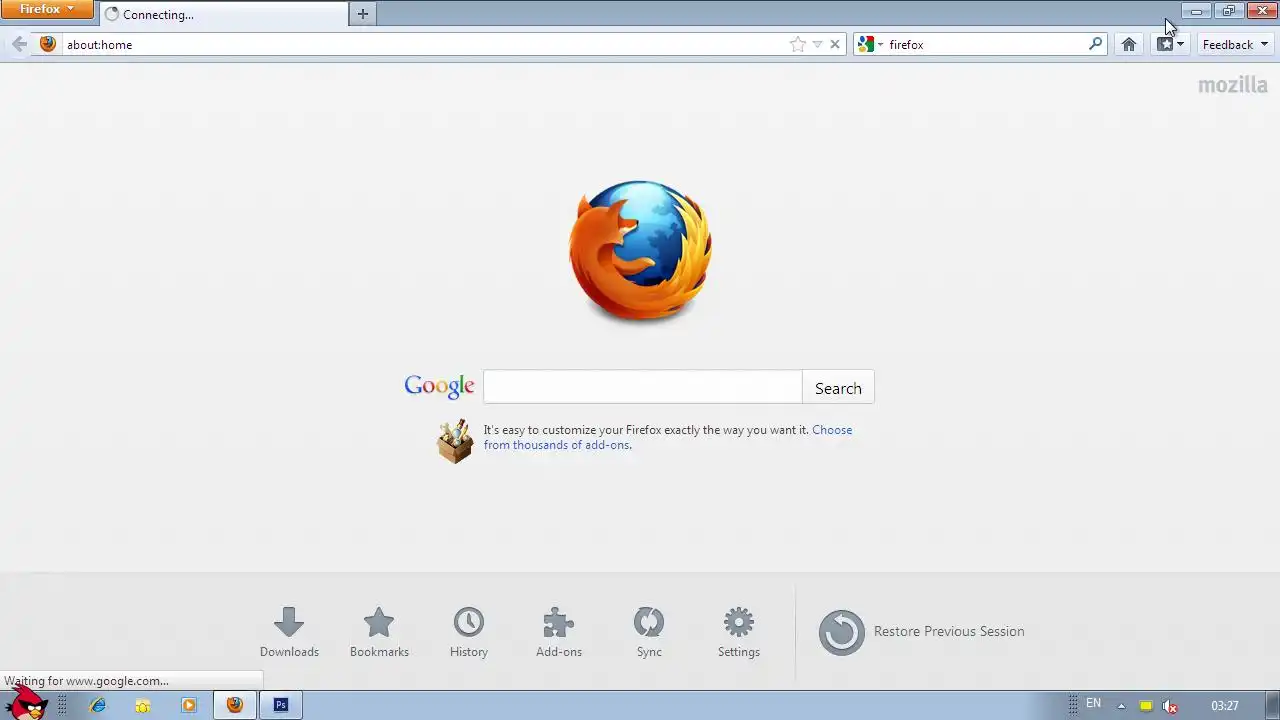Click the Angry Birds start button

pyautogui.click(x=26, y=703)
